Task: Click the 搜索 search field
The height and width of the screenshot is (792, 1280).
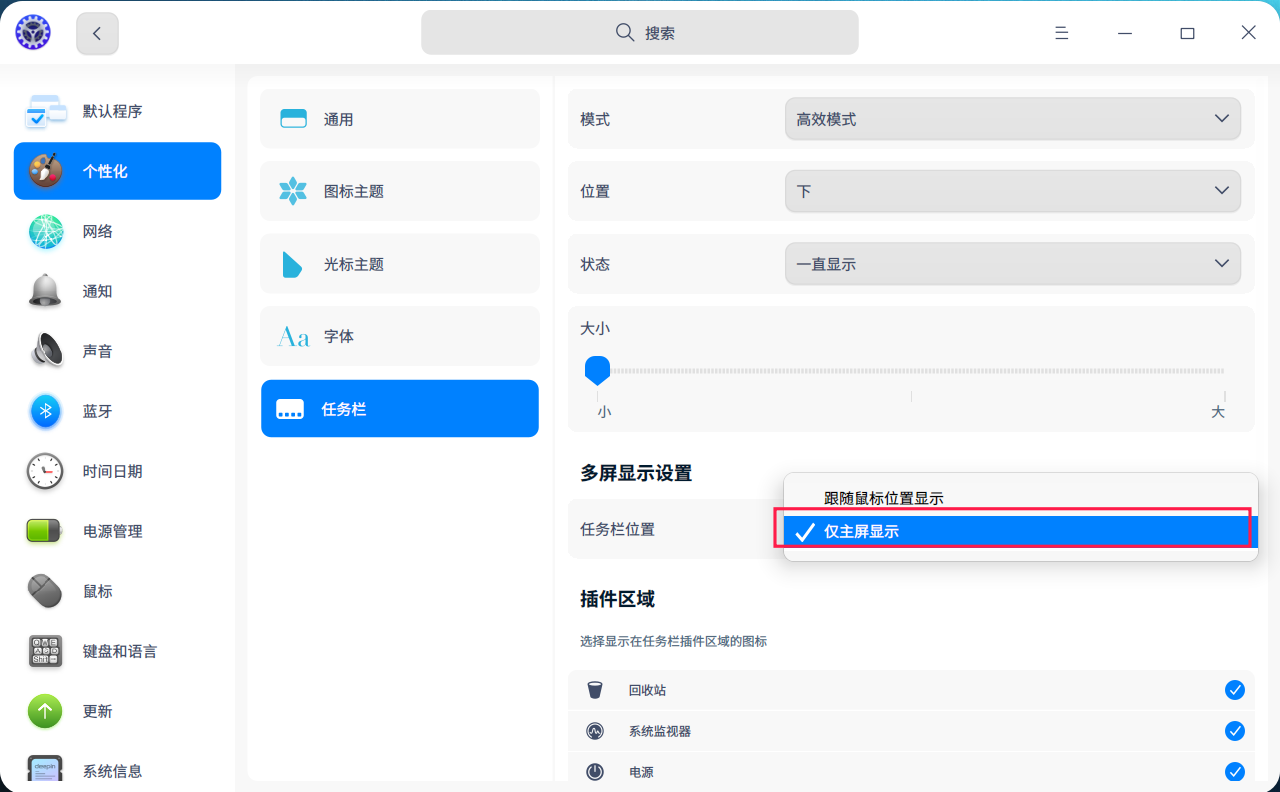Action: click(639, 32)
